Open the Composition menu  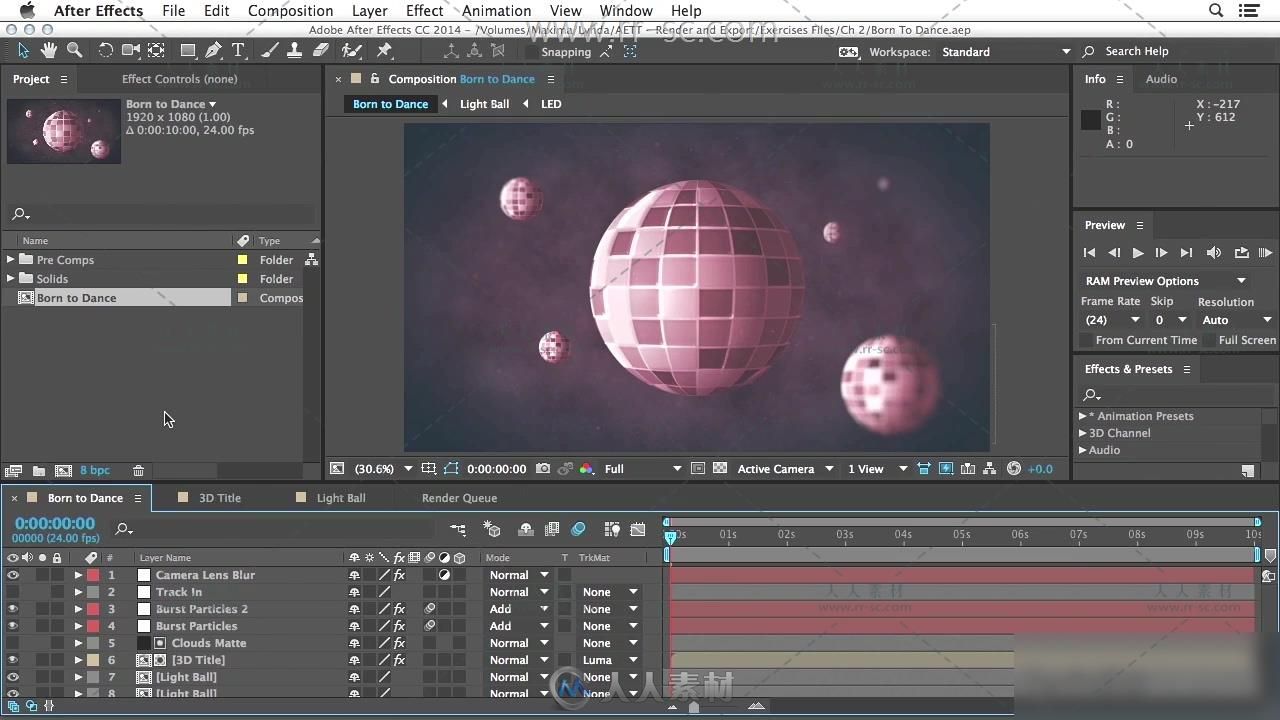[290, 10]
